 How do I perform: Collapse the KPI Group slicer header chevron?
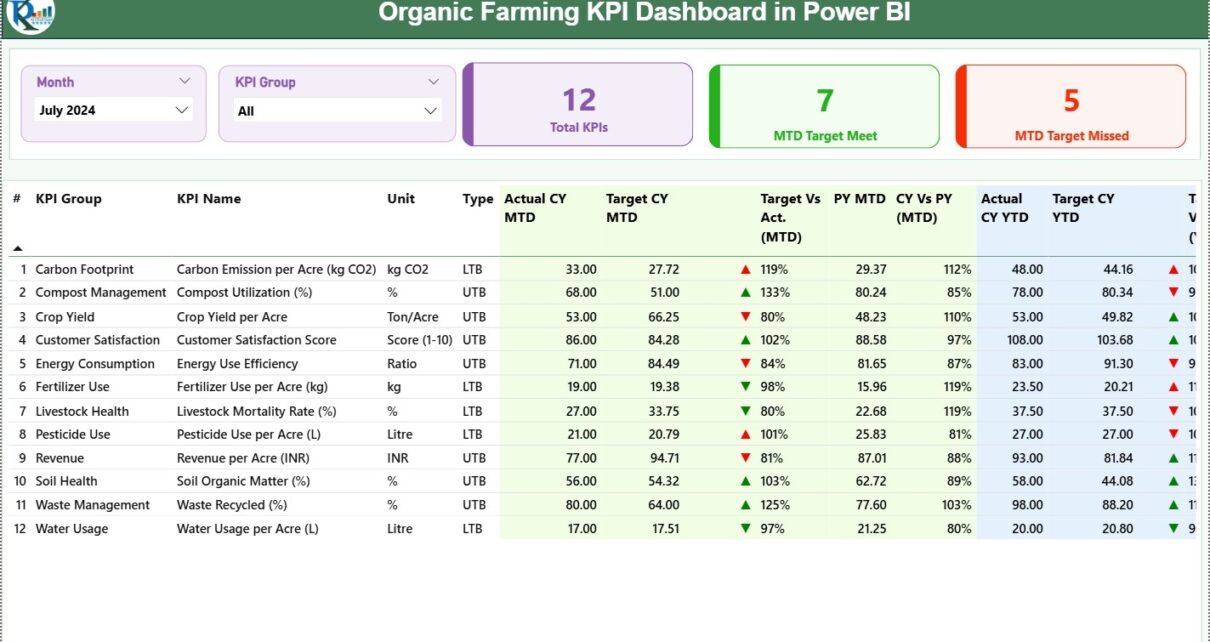point(433,82)
